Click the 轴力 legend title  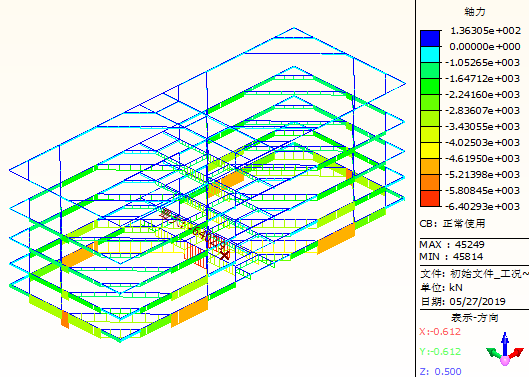[x=475, y=12]
